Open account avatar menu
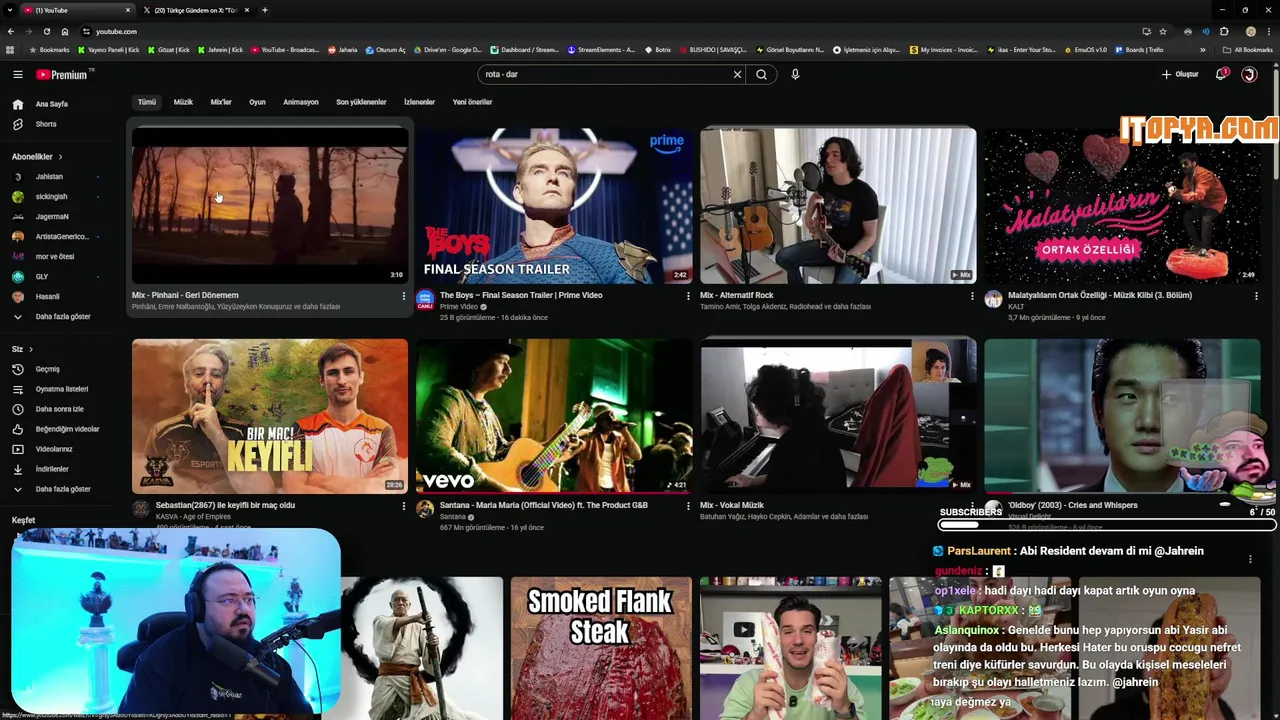Viewport: 1280px width, 720px height. tap(1249, 74)
